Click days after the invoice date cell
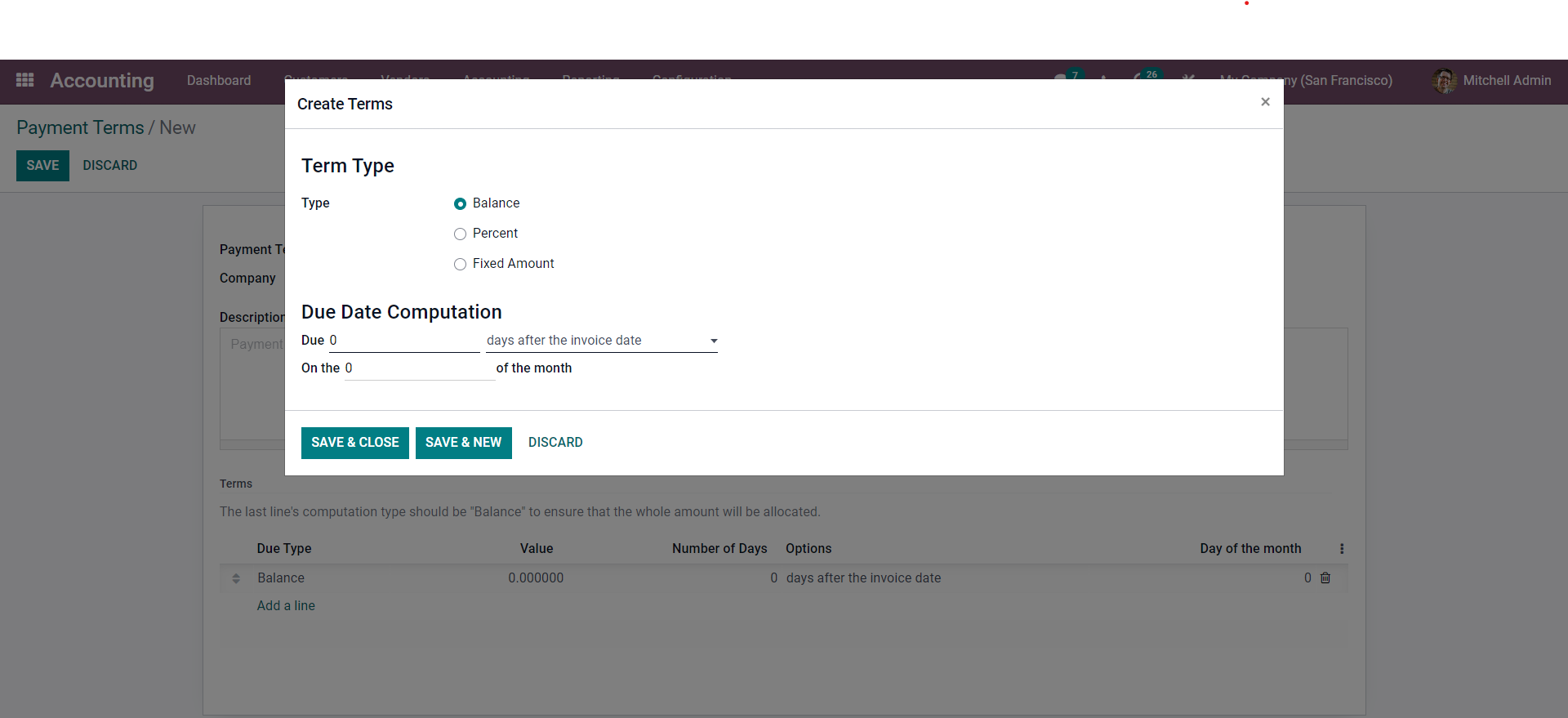 tap(863, 578)
